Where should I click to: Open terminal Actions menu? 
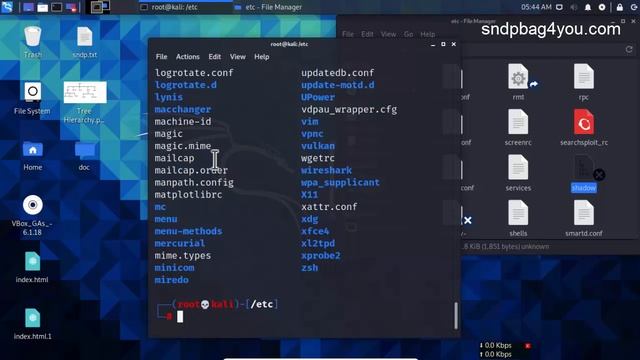click(188, 57)
